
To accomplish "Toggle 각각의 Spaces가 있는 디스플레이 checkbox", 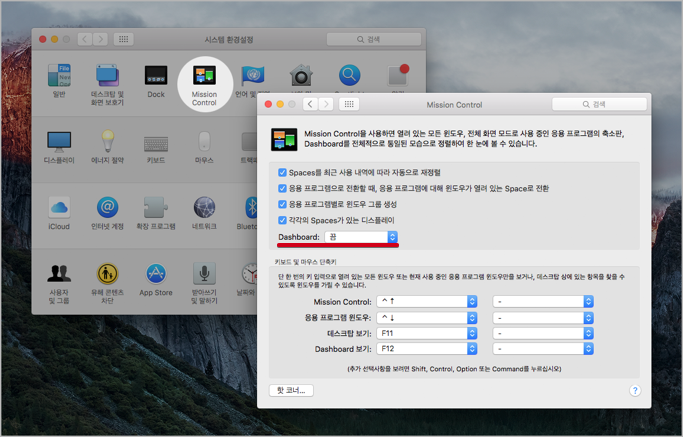I will tap(282, 220).
